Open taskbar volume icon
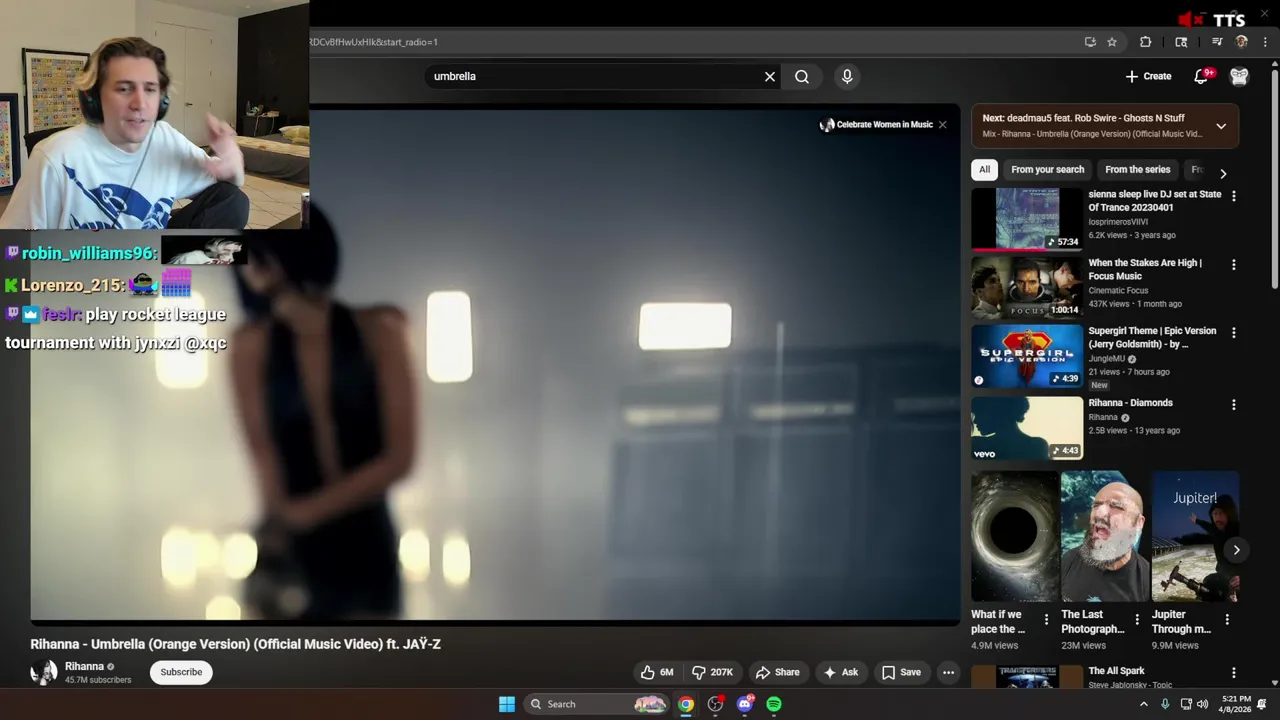The image size is (1280, 720). pos(1202,704)
